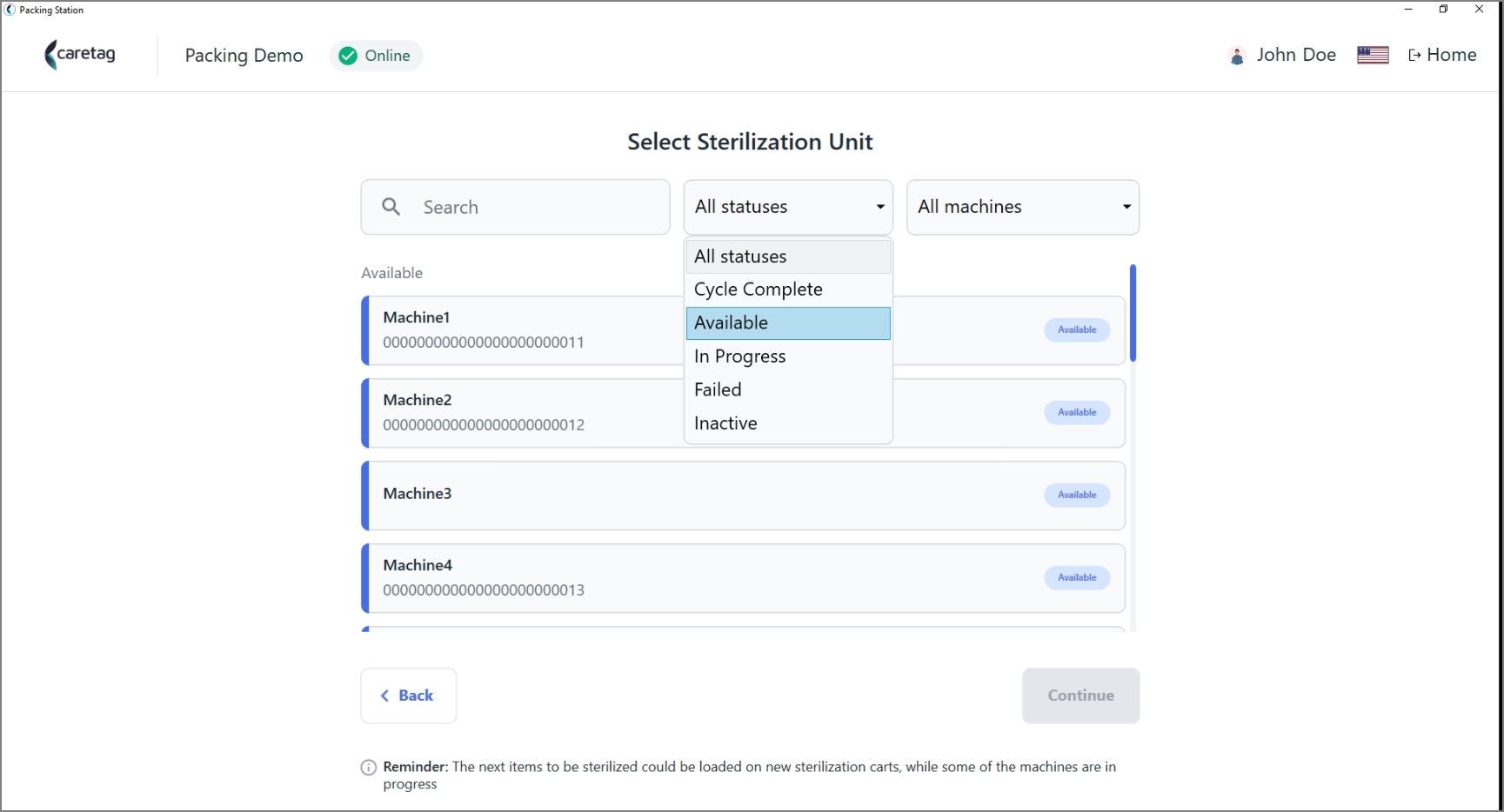Click the reminder info icon

tap(369, 768)
